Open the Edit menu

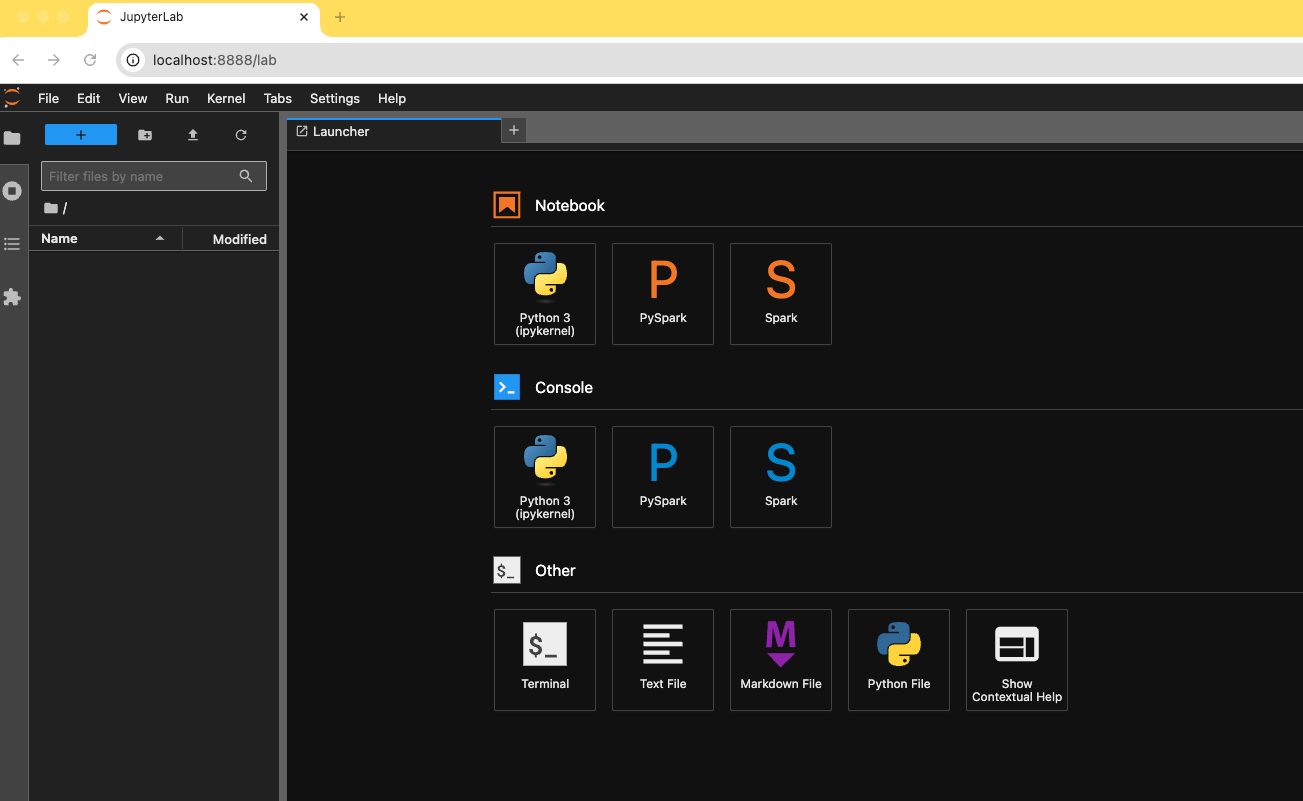click(x=89, y=98)
